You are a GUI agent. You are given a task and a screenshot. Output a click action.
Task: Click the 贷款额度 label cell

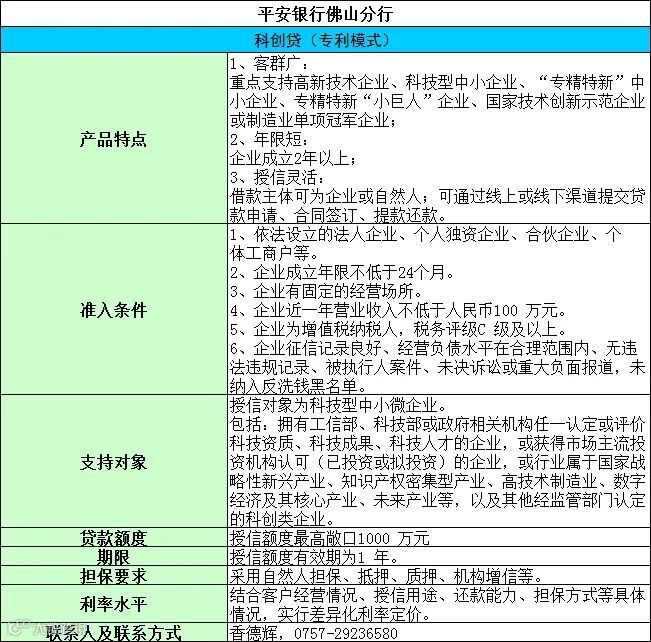[x=114, y=538]
